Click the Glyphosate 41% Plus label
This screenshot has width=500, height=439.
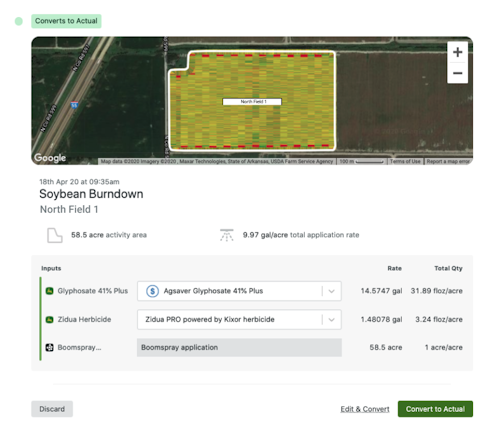[93, 291]
